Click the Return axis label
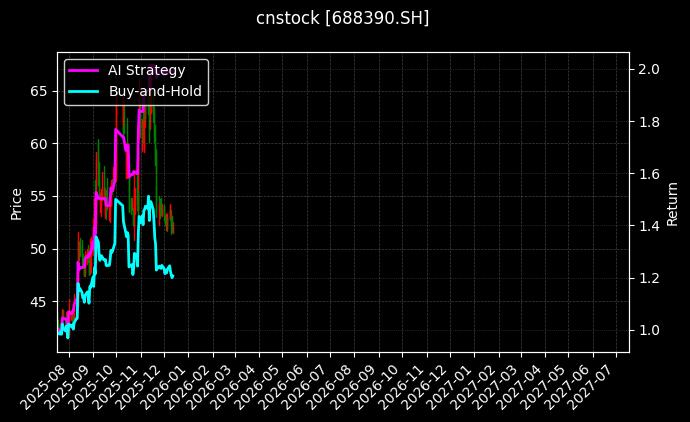 click(x=673, y=202)
